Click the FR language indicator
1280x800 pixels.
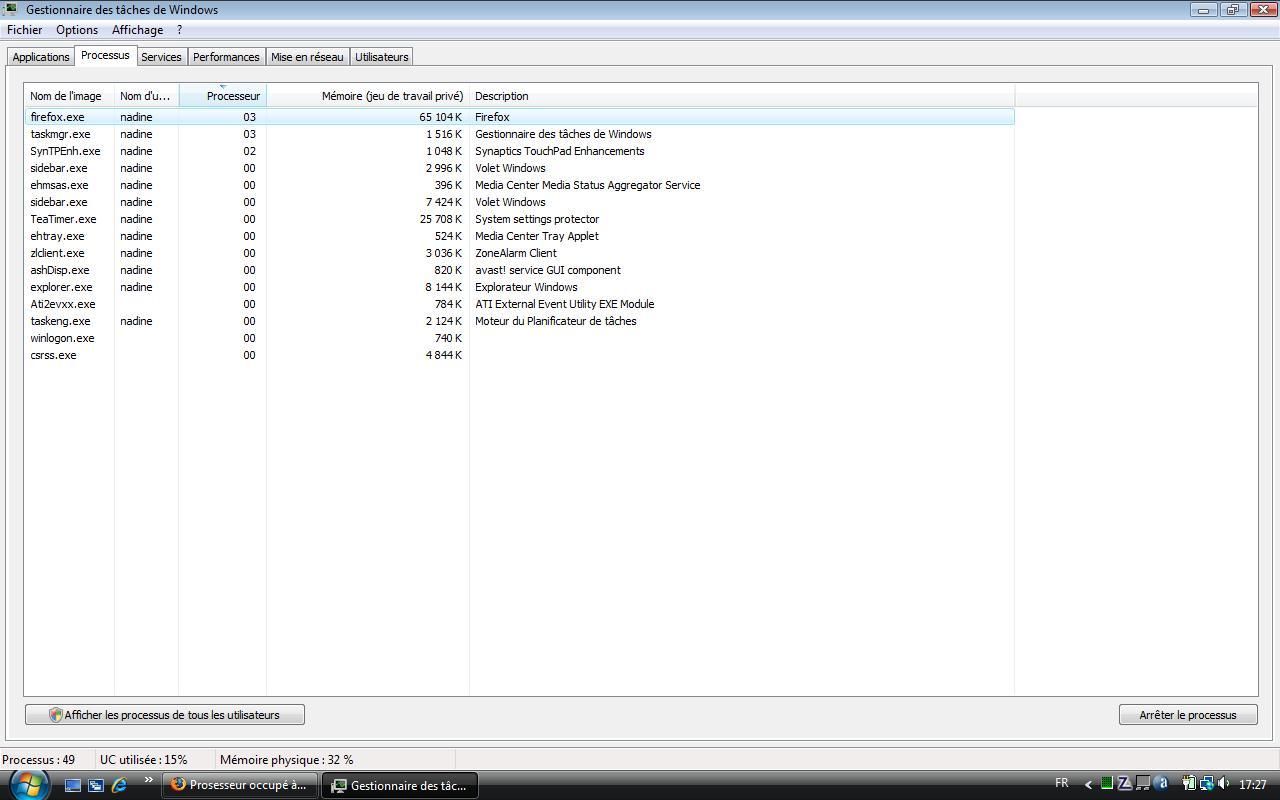pyautogui.click(x=1061, y=783)
